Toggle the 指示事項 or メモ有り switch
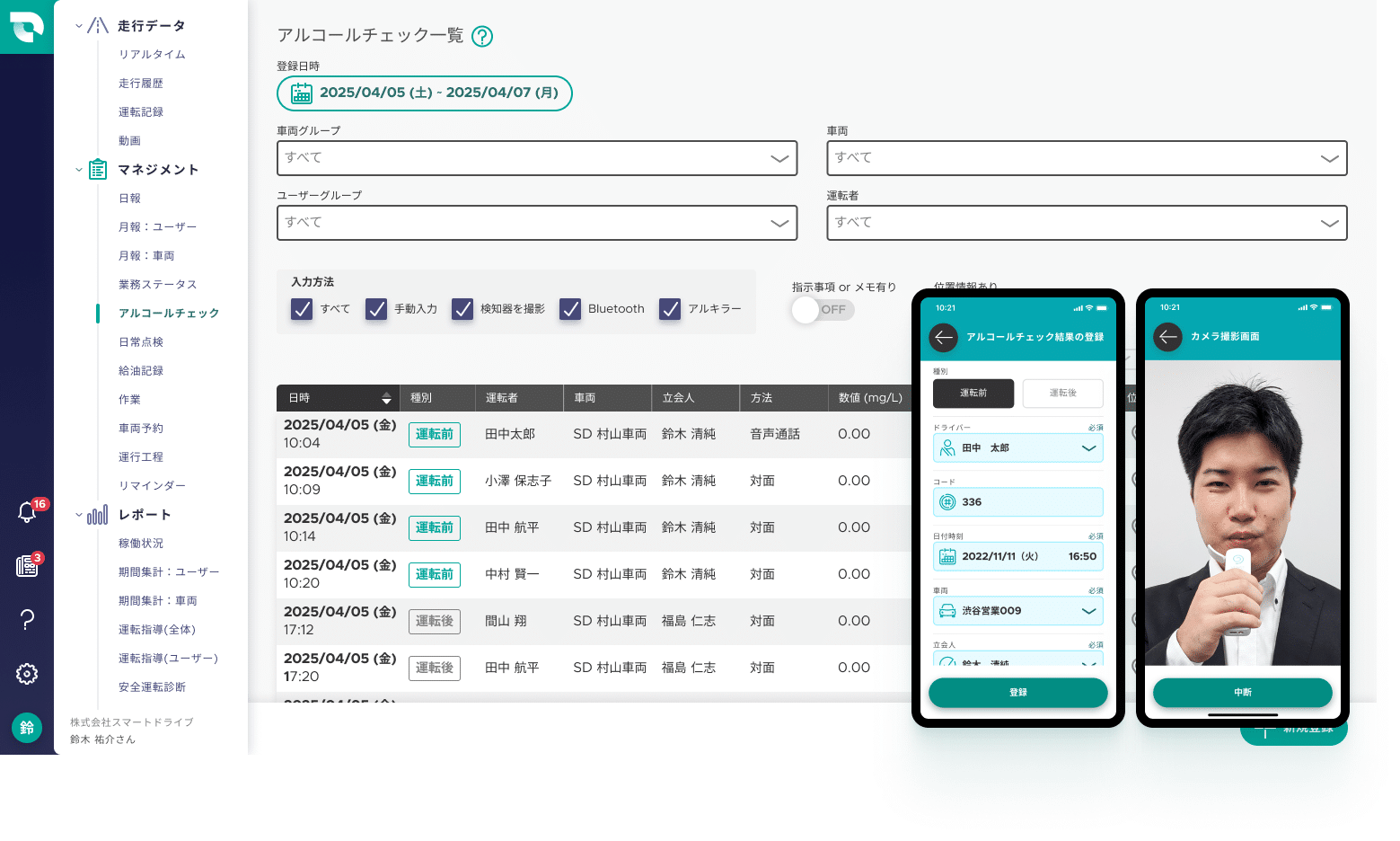 point(822,310)
